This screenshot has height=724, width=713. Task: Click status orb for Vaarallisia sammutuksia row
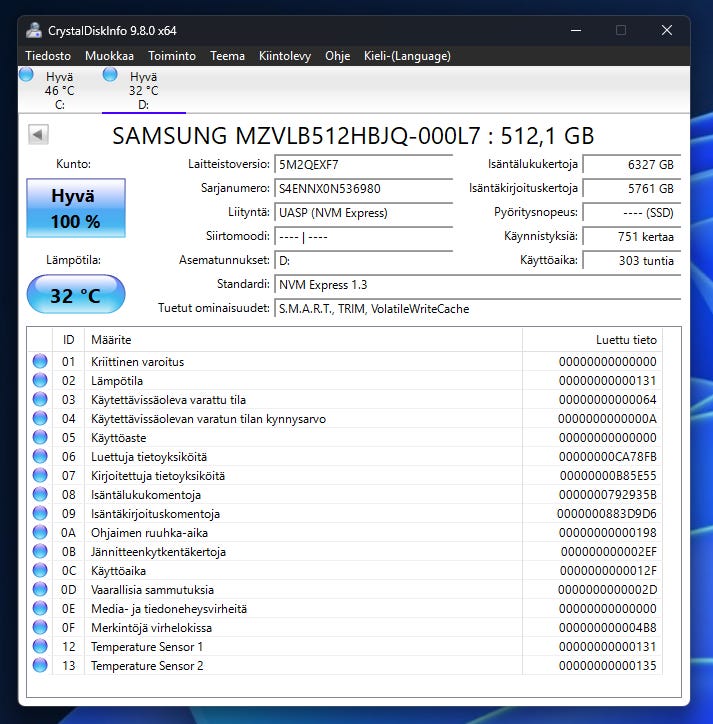click(40, 590)
